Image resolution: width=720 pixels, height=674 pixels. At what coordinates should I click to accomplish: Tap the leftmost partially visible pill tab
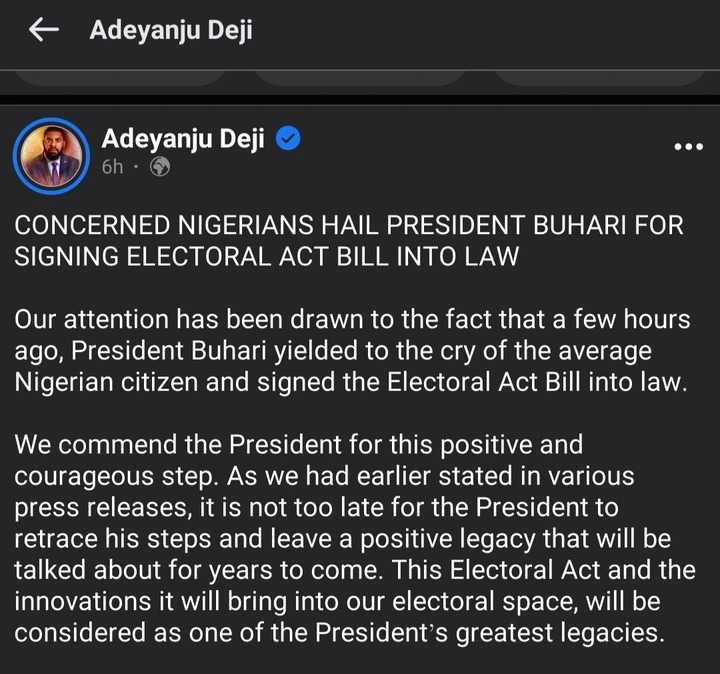click(x=118, y=74)
